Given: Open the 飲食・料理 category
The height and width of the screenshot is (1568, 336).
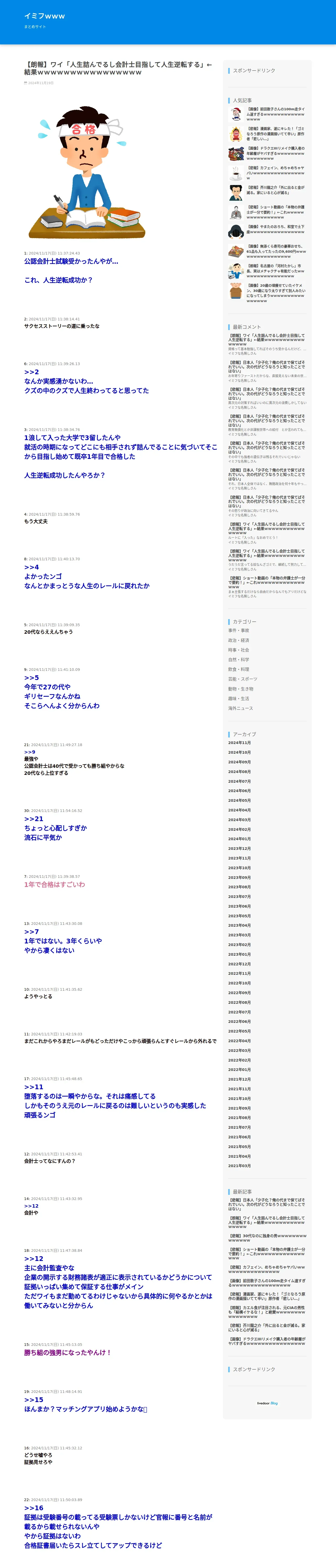Looking at the screenshot, I should (x=238, y=670).
